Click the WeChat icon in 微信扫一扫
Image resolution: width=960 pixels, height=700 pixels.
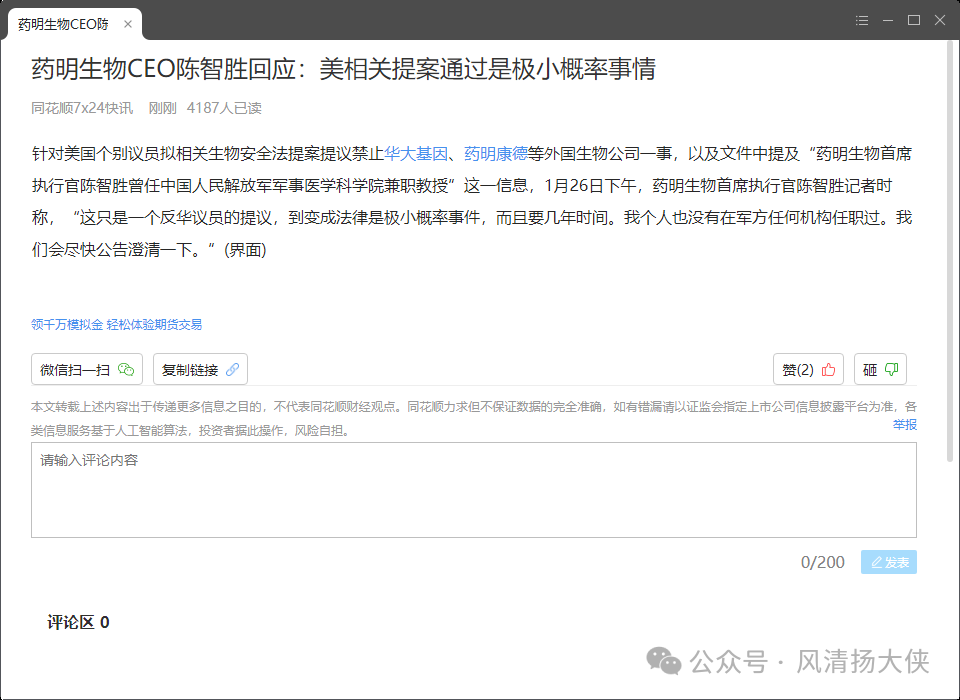126,370
